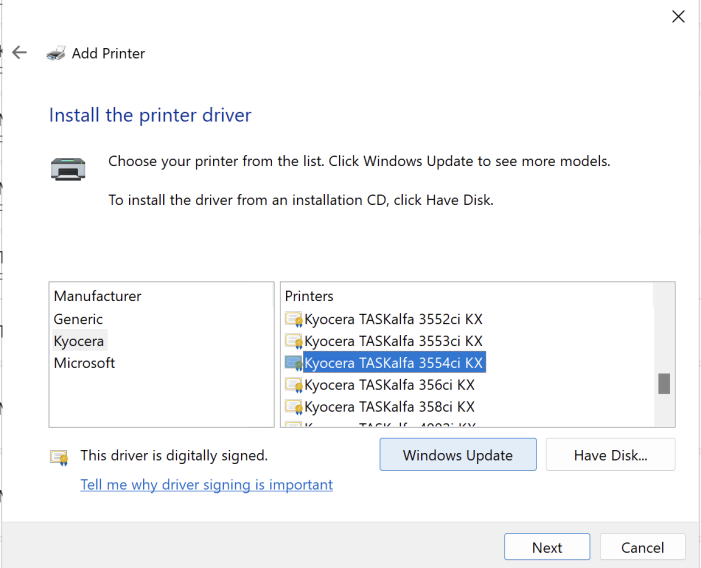Screen dimensions: 701x568
Task: Click the Add Printer title printer icon
Action: [56, 53]
